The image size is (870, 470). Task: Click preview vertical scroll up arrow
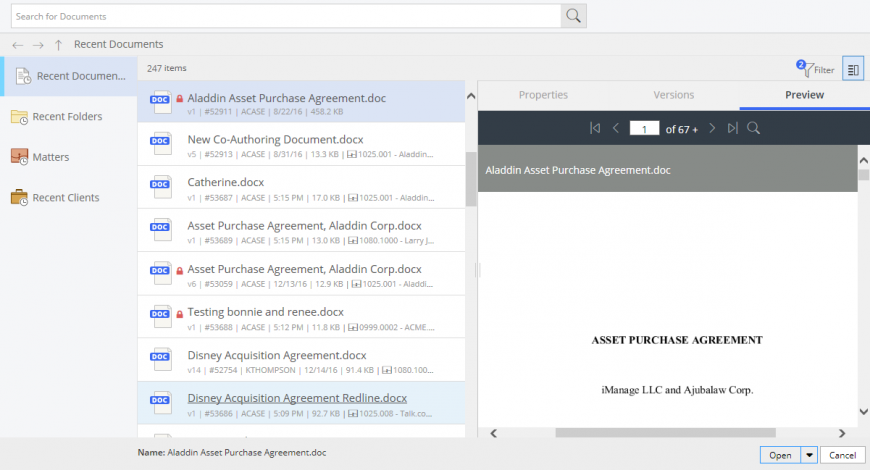click(x=863, y=160)
